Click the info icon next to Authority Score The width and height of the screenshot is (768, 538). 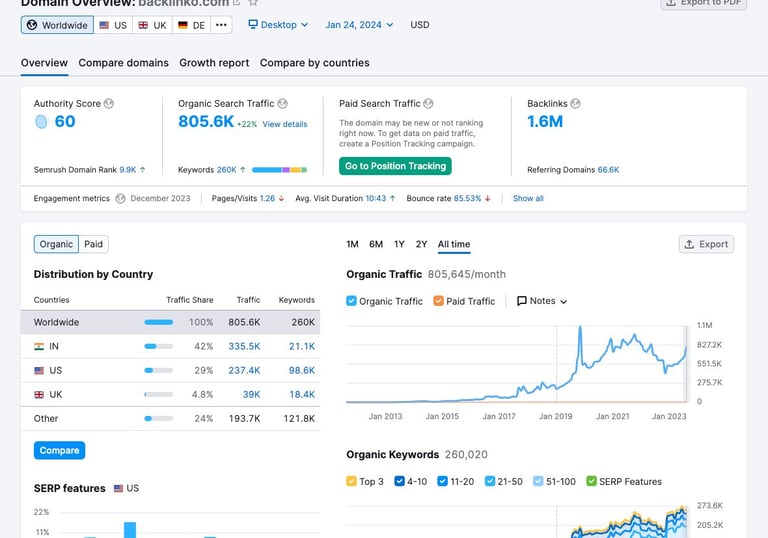(x=109, y=103)
